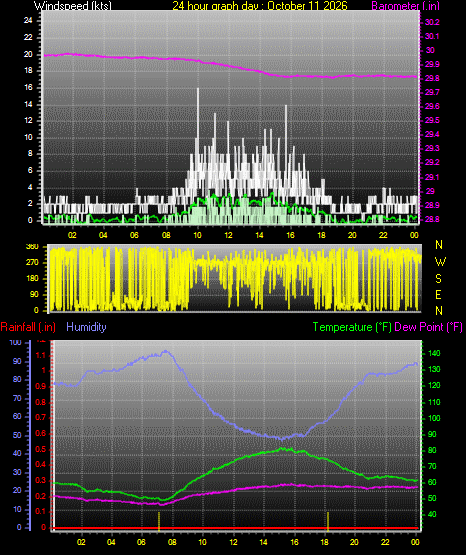
Task: Select humidity axis value 50
Action: 17,435
